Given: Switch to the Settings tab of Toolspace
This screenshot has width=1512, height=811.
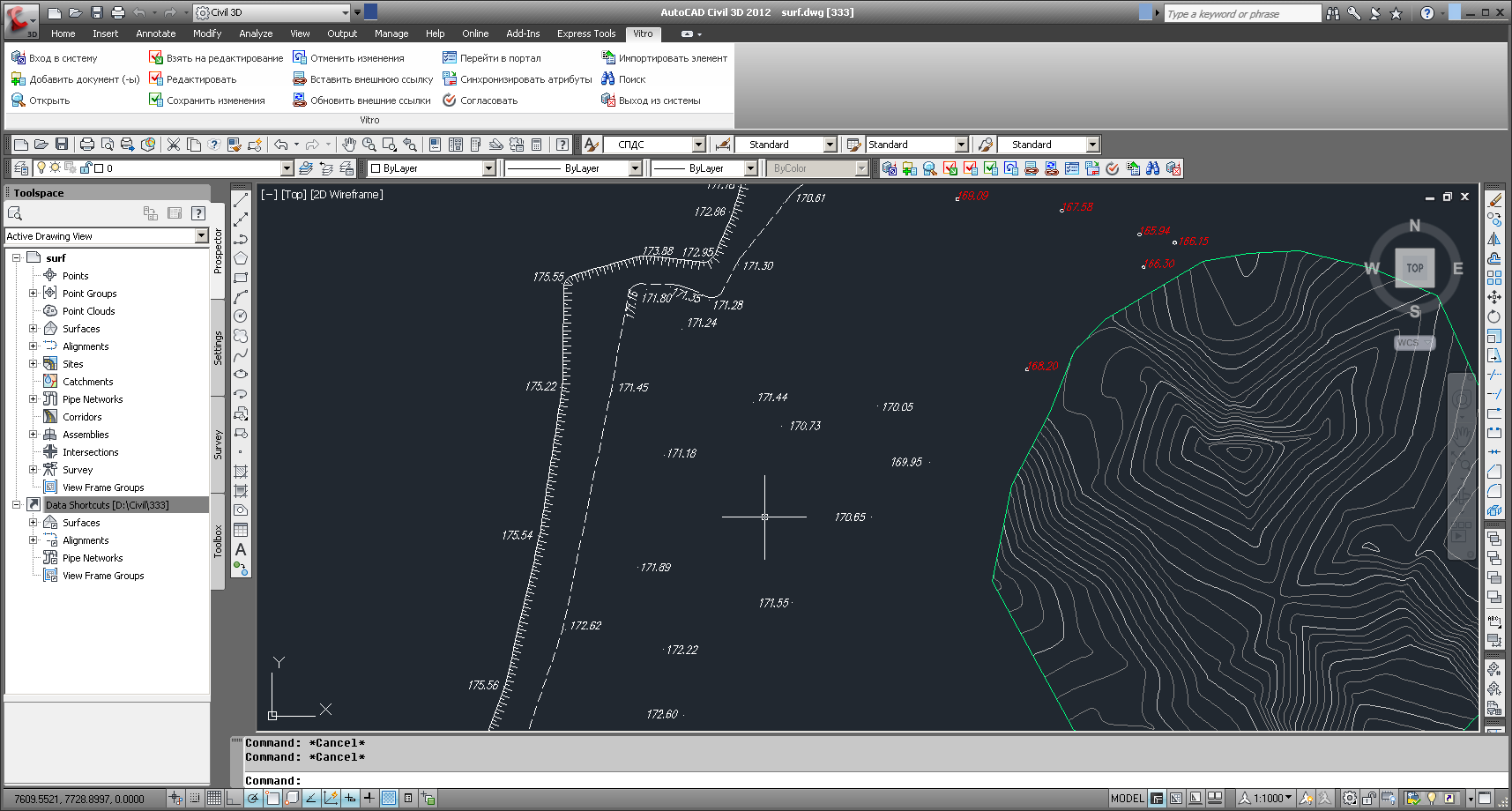Looking at the screenshot, I should [218, 347].
